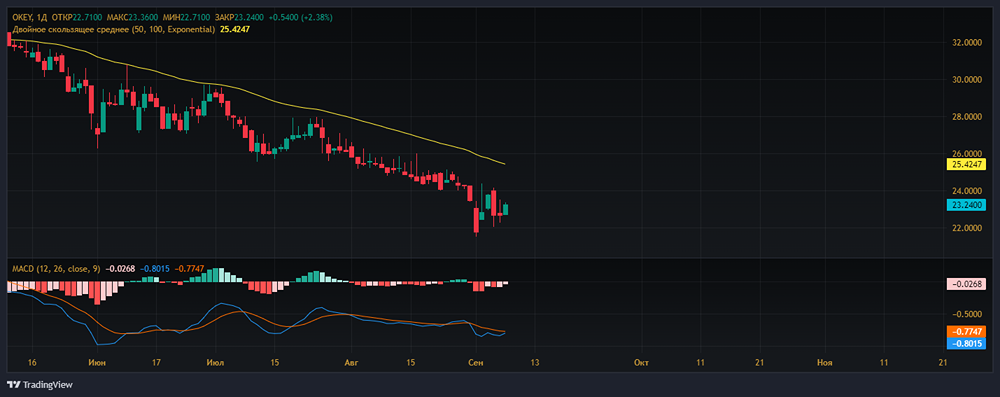Click the Сен label on time axis
This screenshot has height=397, width=1000.
(476, 363)
